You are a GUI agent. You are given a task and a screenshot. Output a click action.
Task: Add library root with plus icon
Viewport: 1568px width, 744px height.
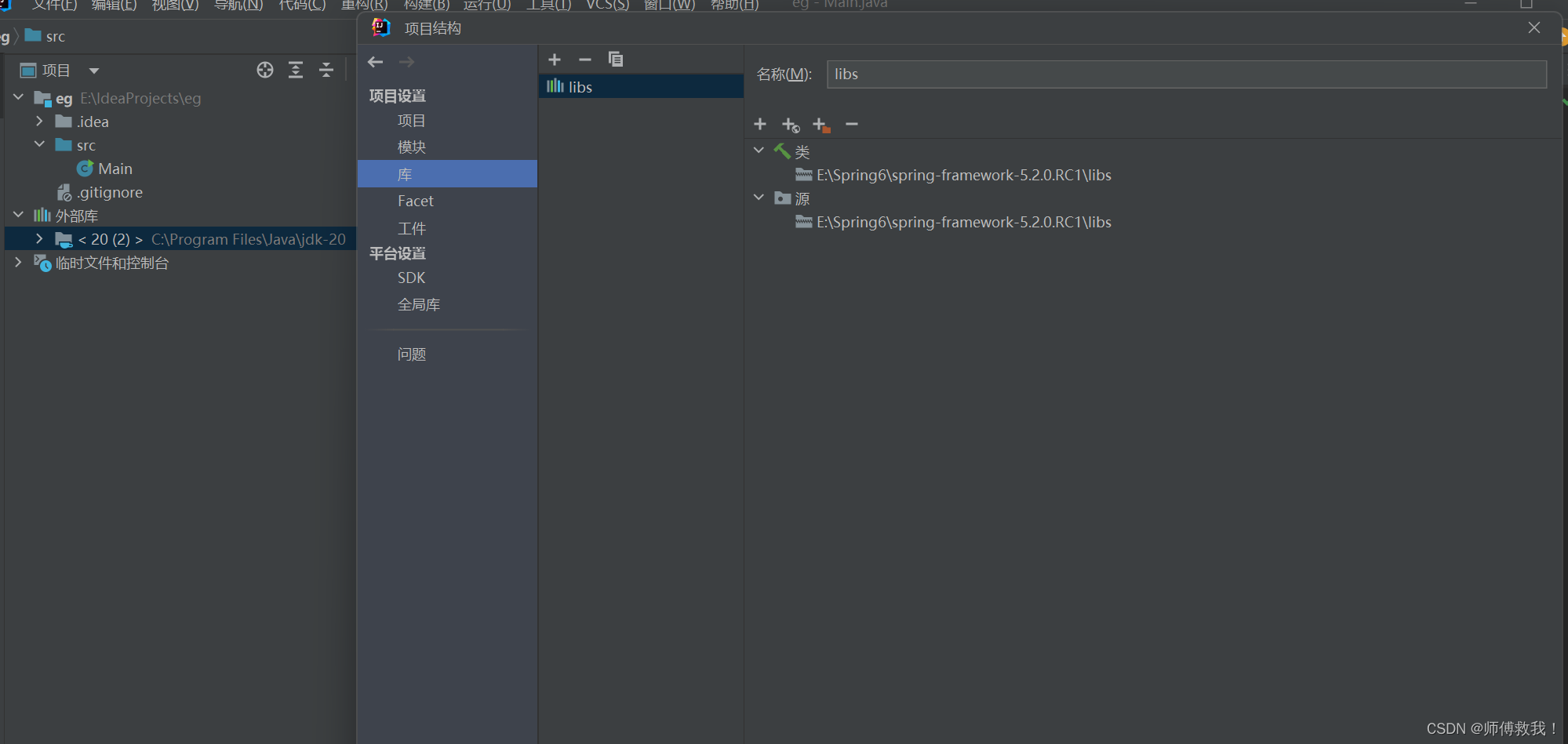(x=760, y=124)
